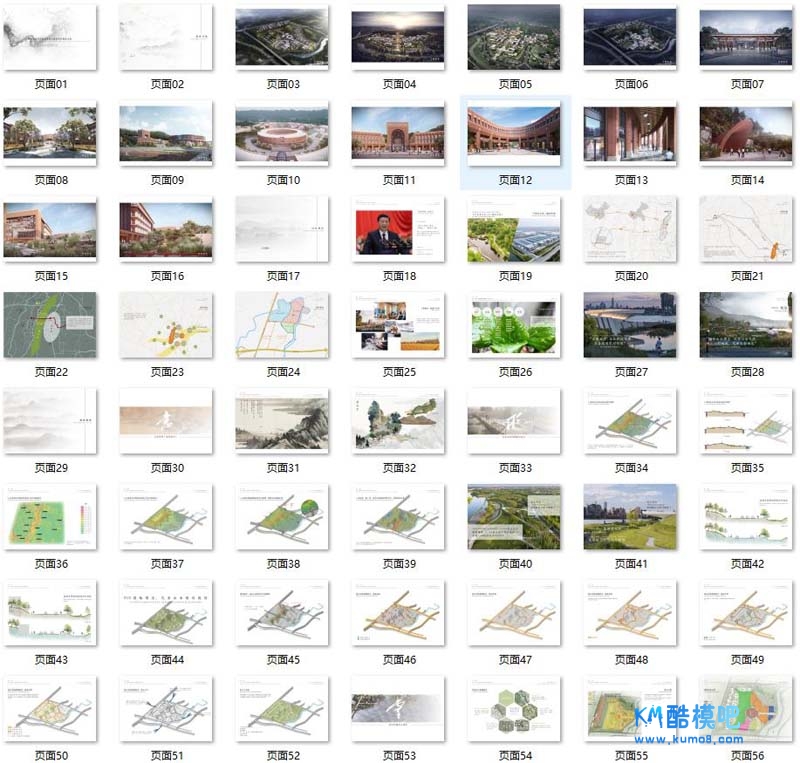Select the 页面22 green corridor map thumbnail
The width and height of the screenshot is (800, 763).
point(51,325)
